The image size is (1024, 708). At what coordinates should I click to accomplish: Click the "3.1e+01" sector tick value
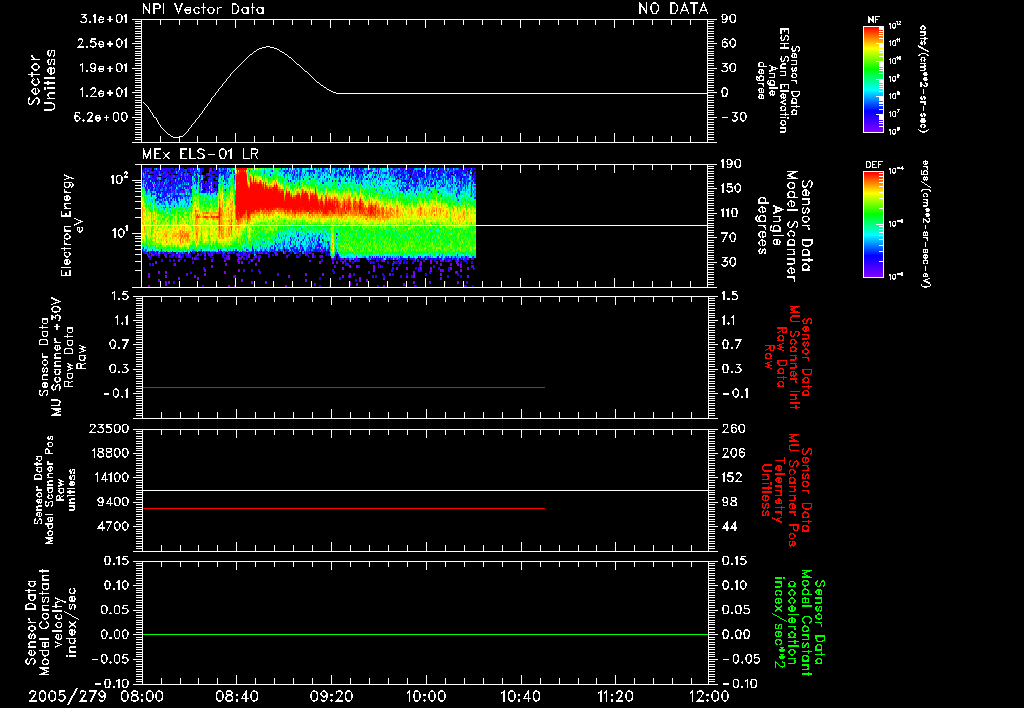click(104, 20)
